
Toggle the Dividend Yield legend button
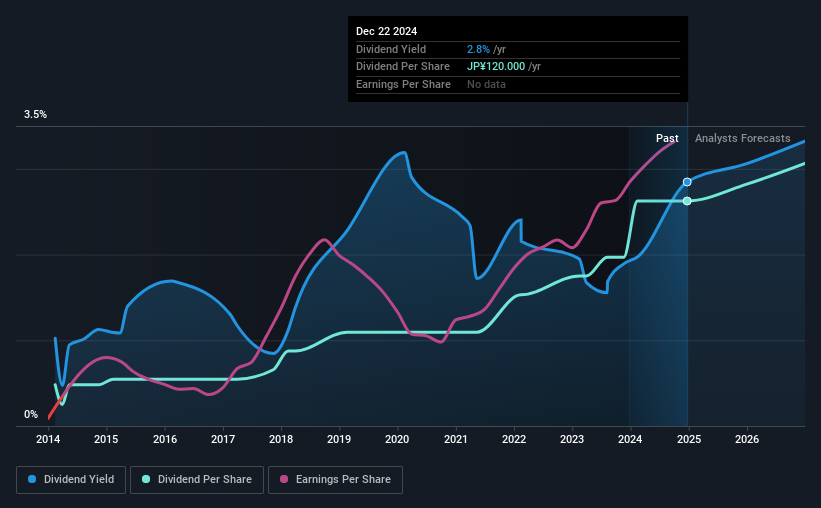[71, 480]
